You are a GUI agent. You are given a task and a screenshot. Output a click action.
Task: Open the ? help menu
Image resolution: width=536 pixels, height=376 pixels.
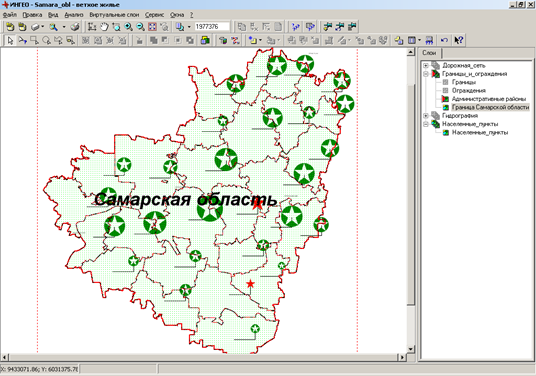(191, 15)
